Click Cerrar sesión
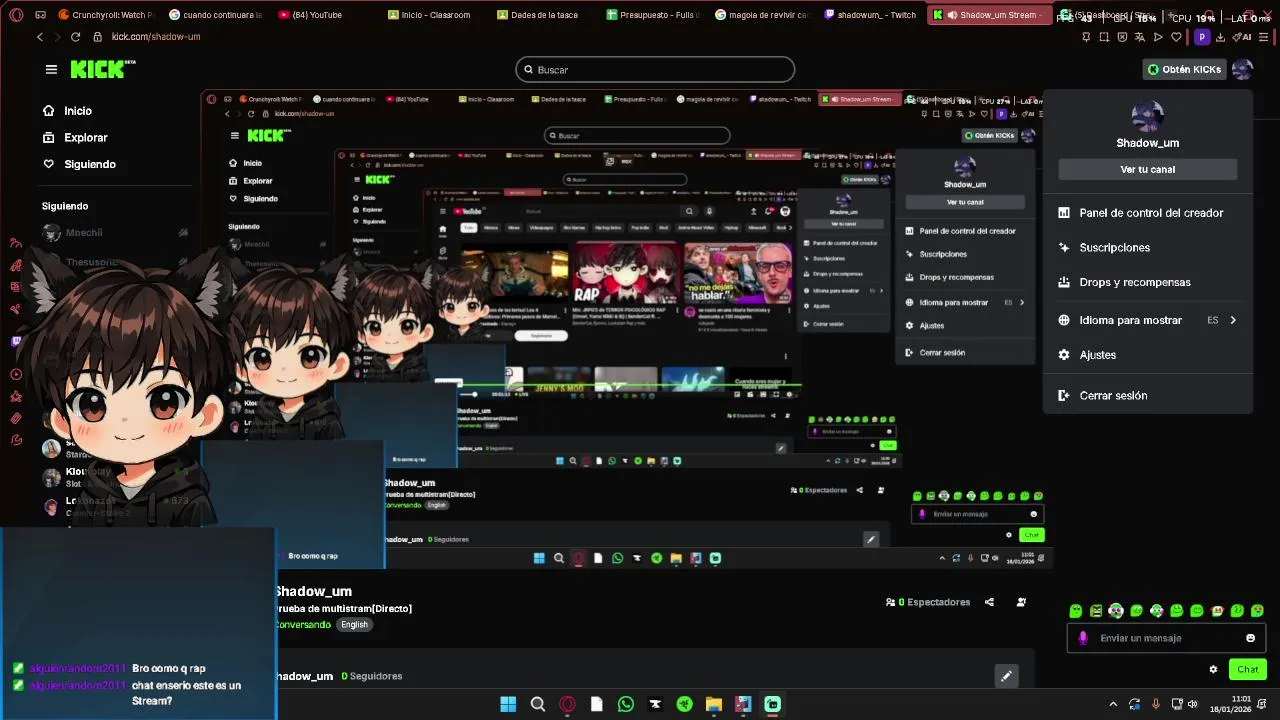 [1147, 395]
